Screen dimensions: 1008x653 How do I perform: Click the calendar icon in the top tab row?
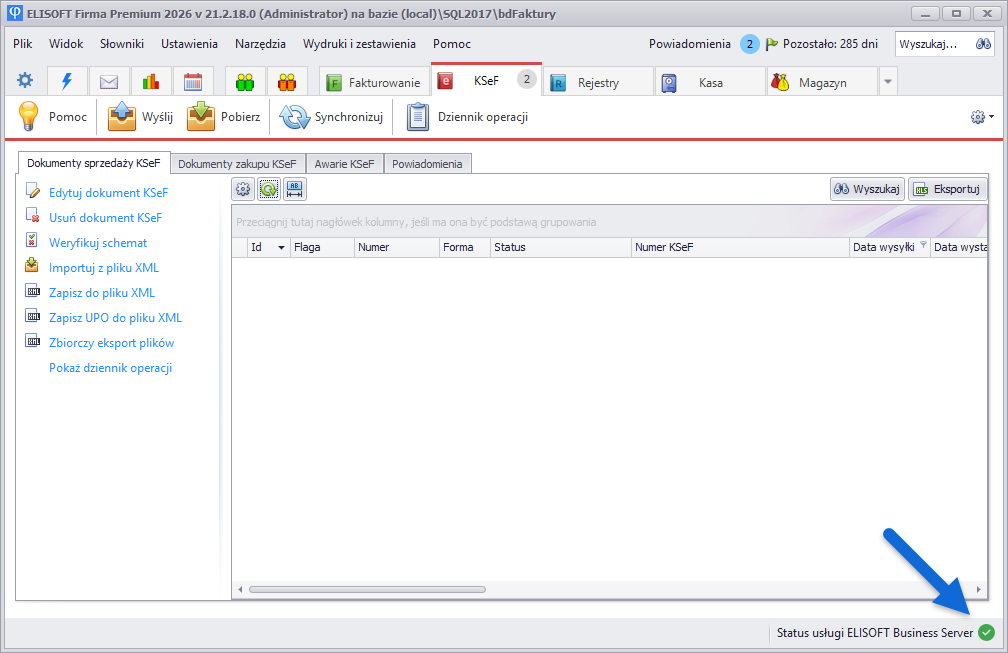(193, 82)
